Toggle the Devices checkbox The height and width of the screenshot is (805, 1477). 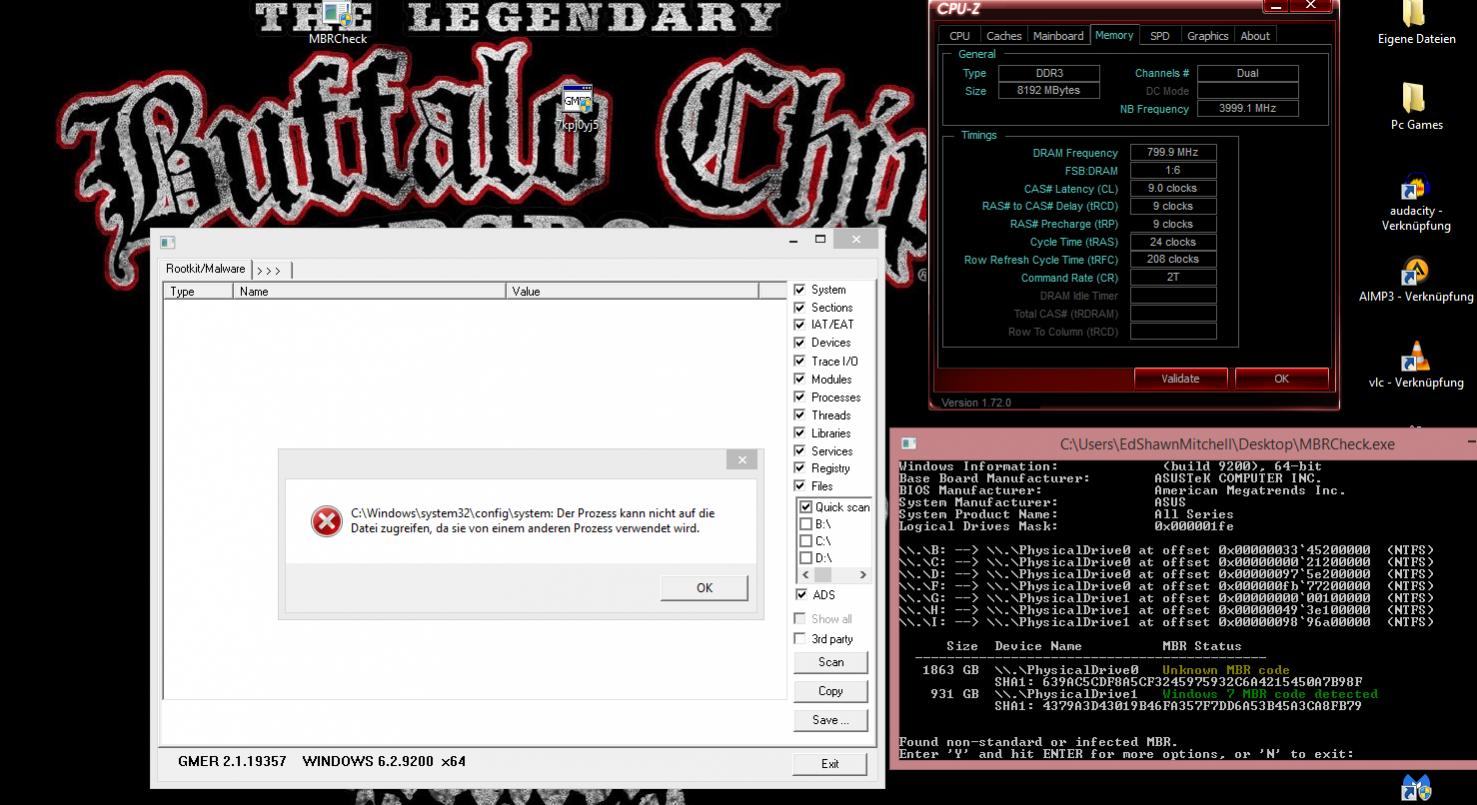point(800,342)
